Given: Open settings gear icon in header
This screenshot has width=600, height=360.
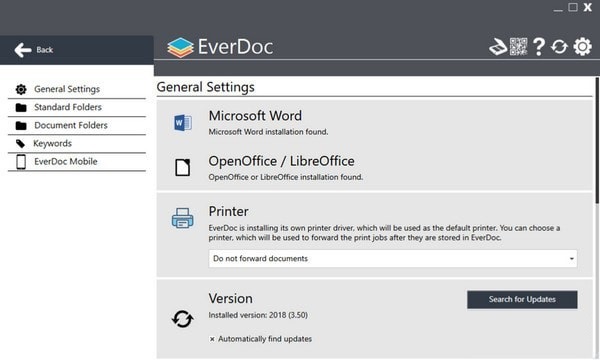Looking at the screenshot, I should pyautogui.click(x=582, y=47).
